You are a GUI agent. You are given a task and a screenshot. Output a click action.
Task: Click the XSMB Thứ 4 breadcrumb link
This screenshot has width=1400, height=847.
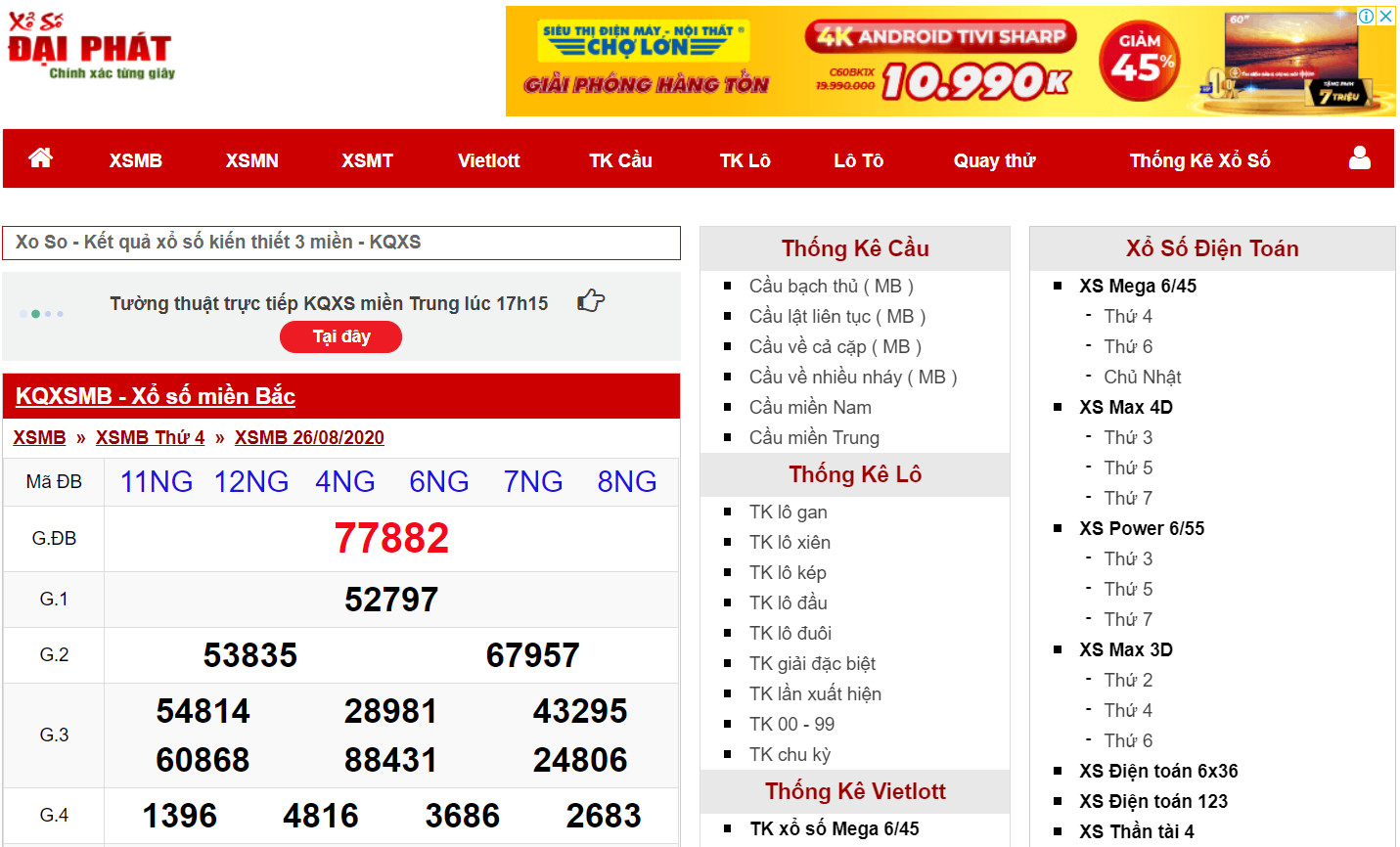pyautogui.click(x=150, y=437)
